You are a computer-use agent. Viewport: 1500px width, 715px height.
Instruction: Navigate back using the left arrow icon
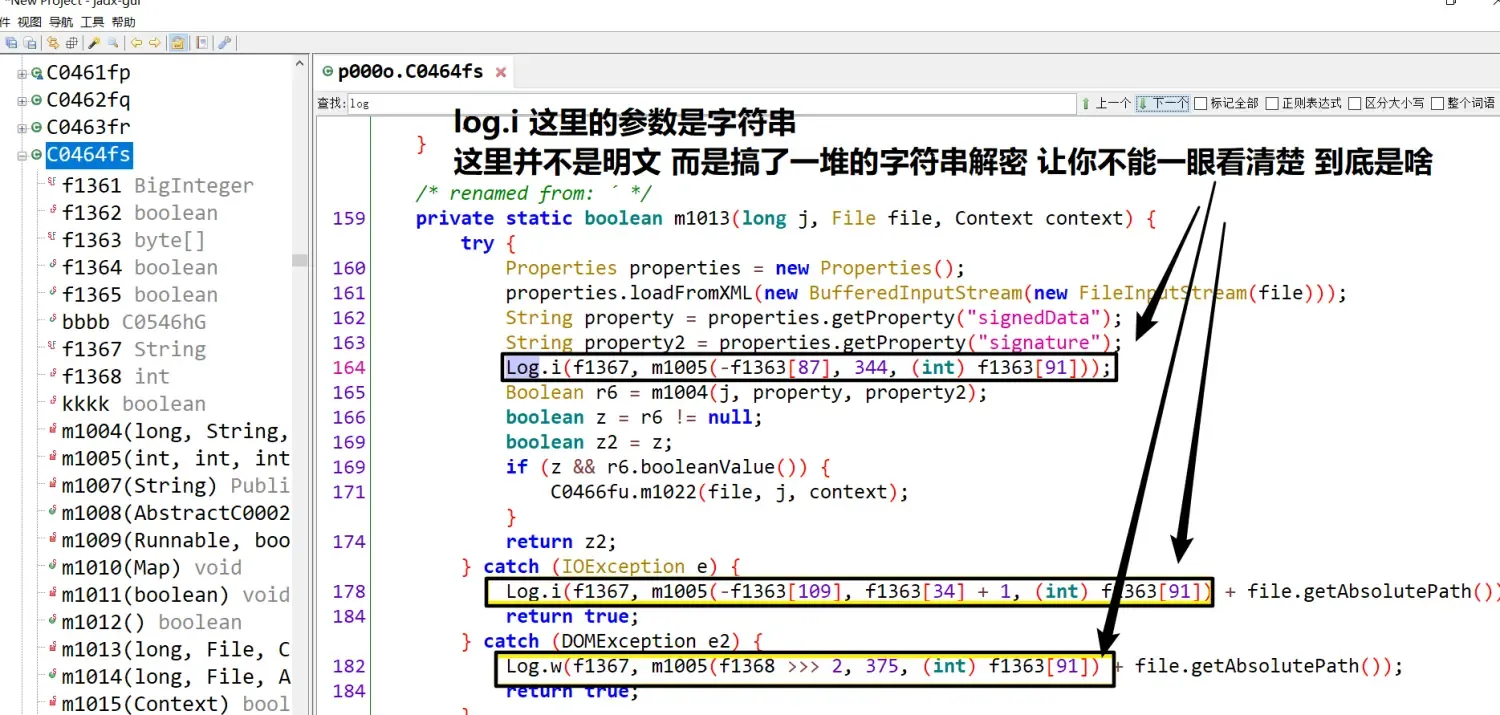tap(137, 43)
